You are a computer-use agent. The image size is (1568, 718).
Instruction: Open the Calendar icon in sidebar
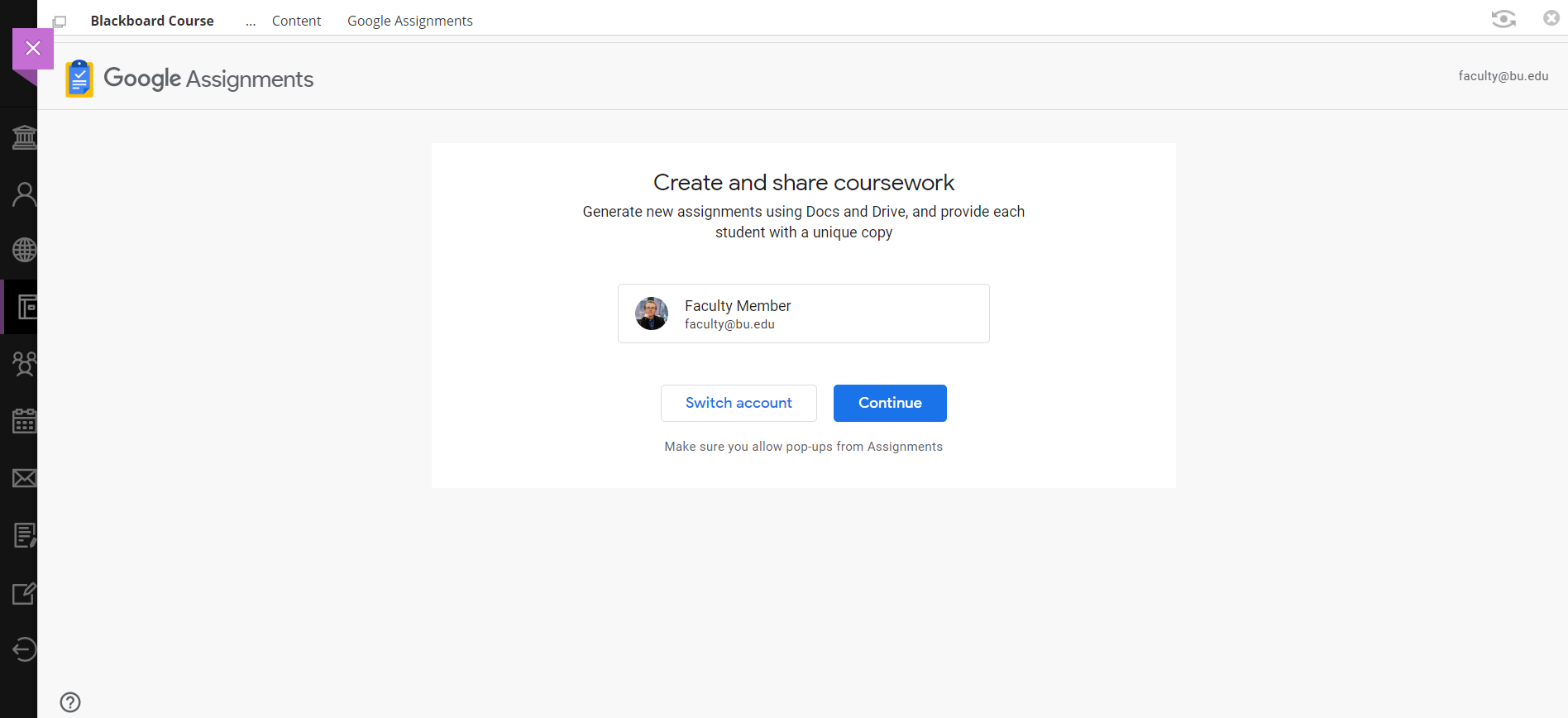click(24, 421)
